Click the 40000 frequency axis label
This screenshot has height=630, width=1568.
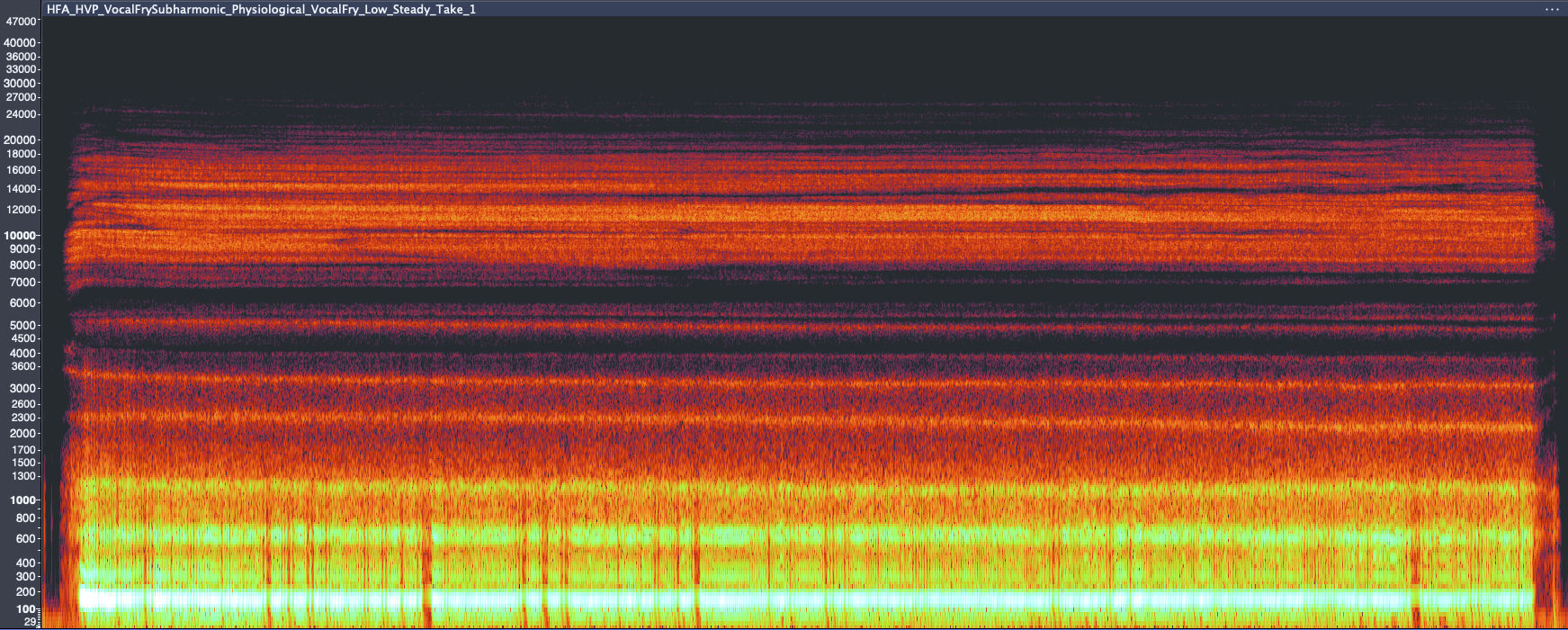click(21, 43)
